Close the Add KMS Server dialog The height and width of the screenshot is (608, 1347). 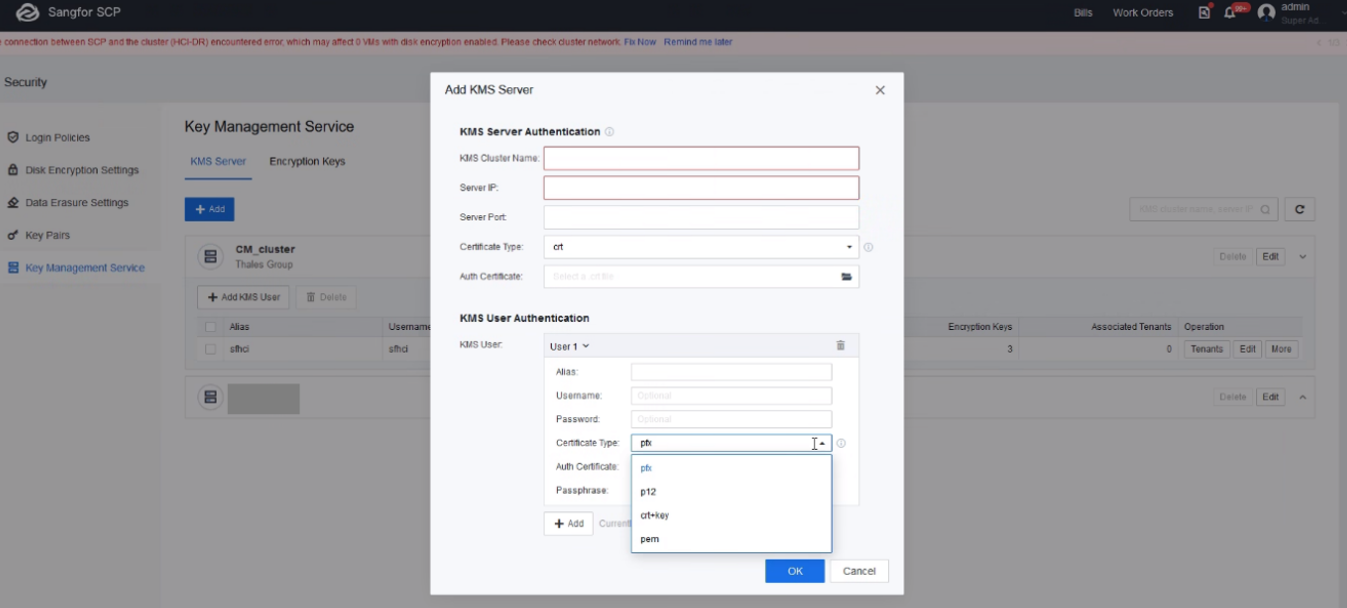[x=880, y=90]
